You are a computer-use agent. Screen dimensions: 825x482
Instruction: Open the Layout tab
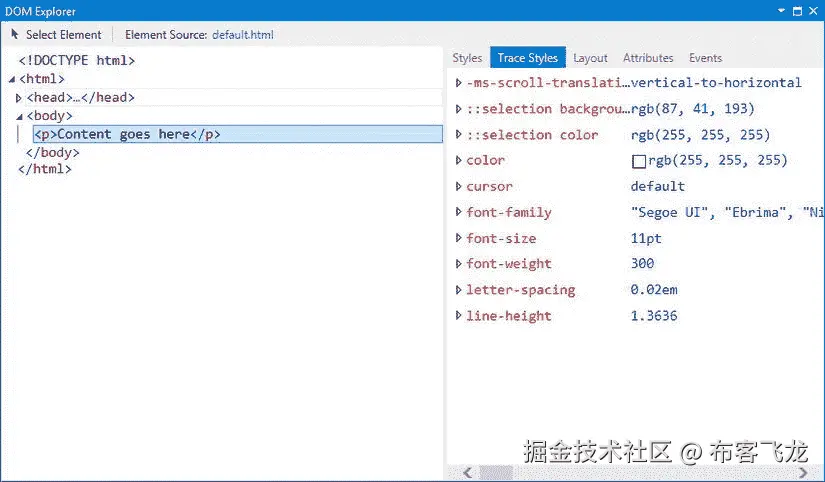pos(590,58)
